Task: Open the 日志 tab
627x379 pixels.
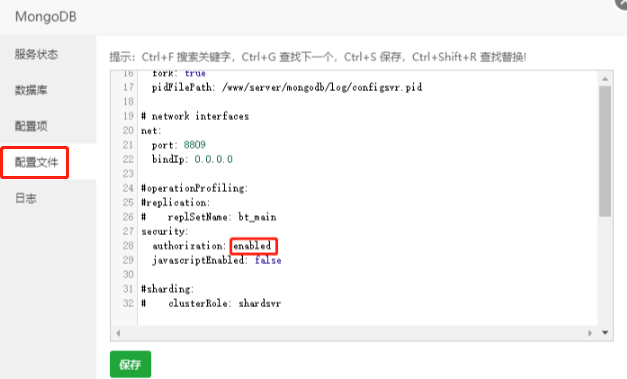Action: point(26,198)
